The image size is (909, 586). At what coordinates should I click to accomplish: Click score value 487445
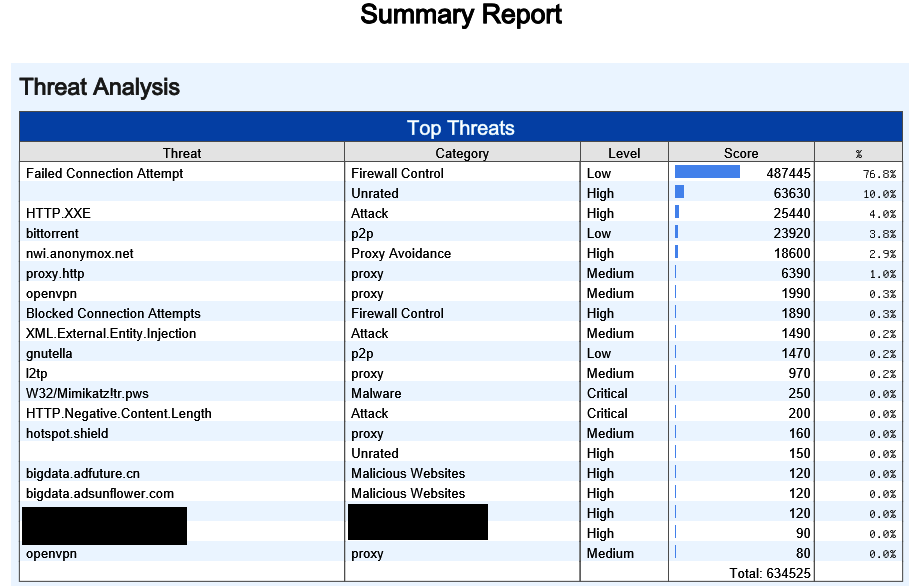788,173
